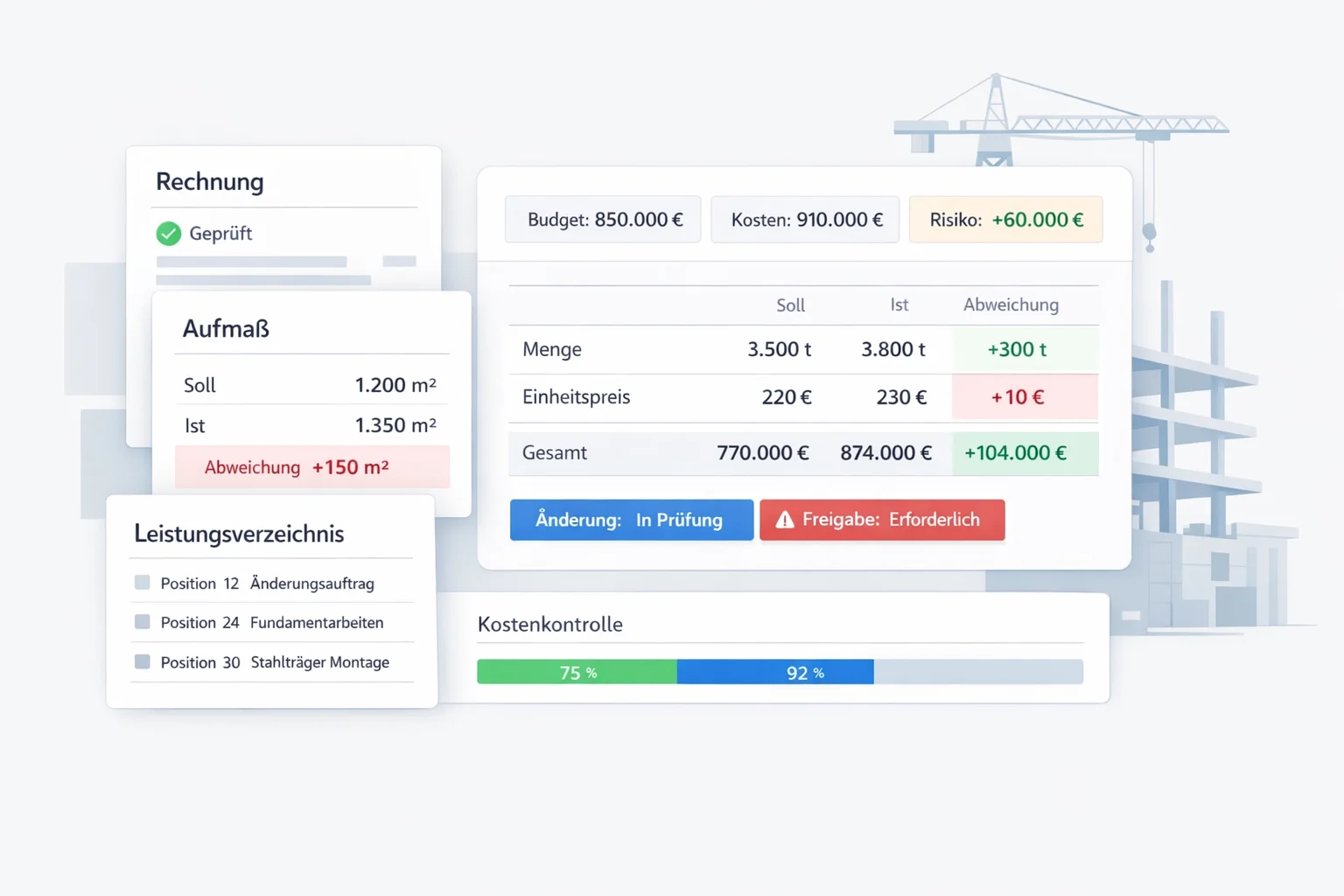This screenshot has height=896, width=1344.
Task: Click the warning triangle icon on Freigabe
Action: pos(785,521)
